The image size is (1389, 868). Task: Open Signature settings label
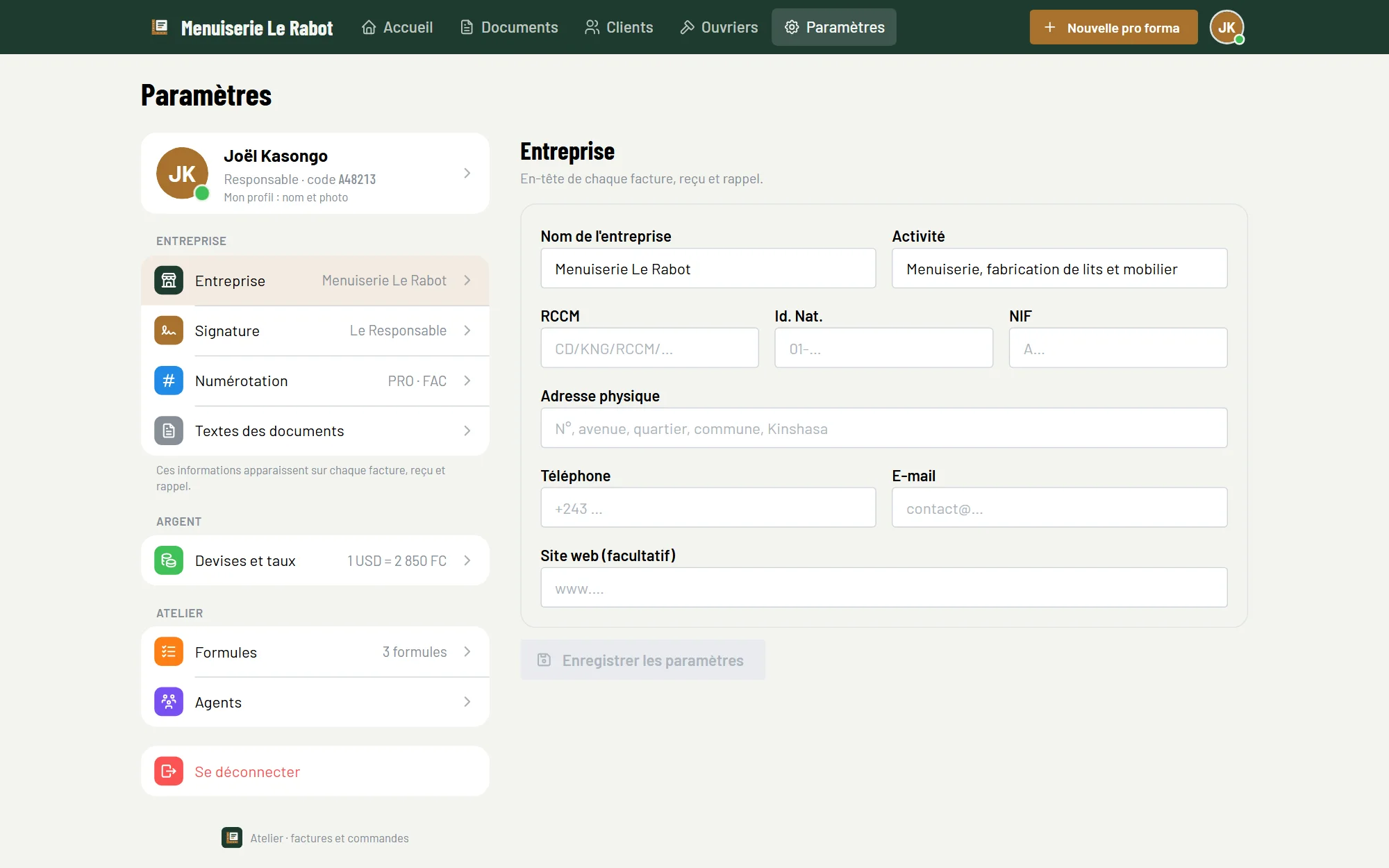(x=227, y=331)
